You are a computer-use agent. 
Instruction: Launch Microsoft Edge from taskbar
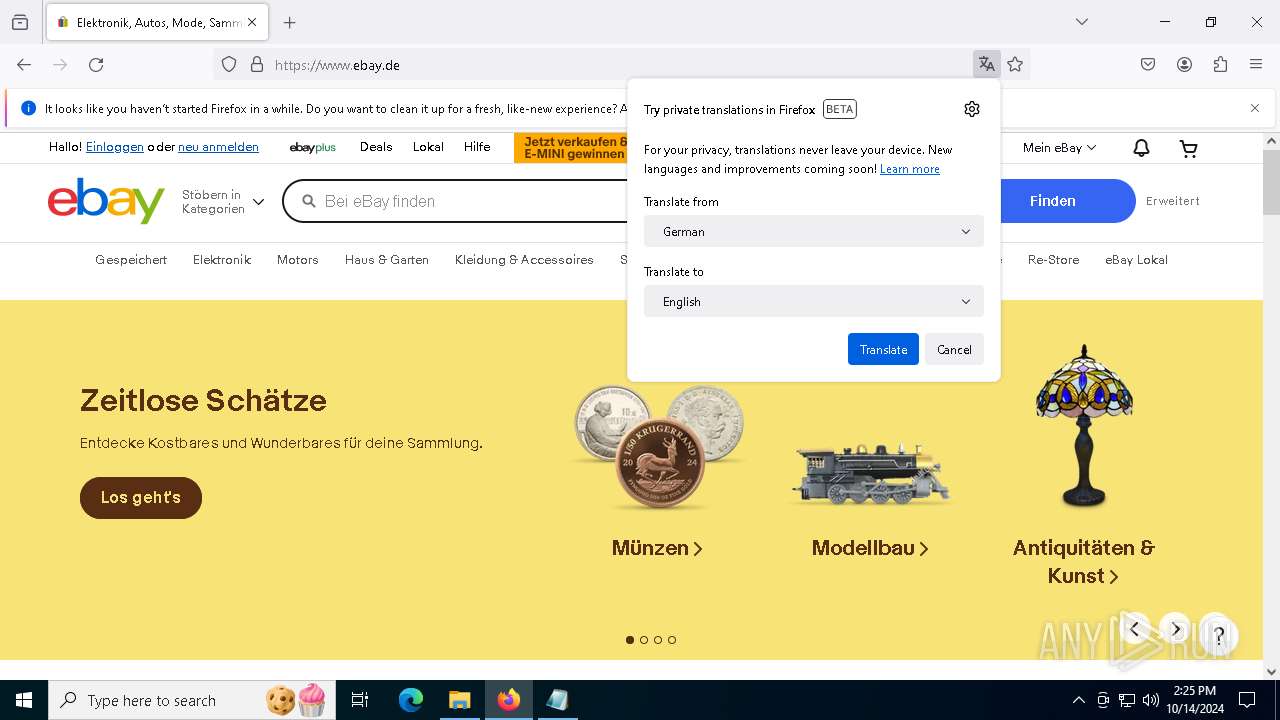(x=411, y=700)
